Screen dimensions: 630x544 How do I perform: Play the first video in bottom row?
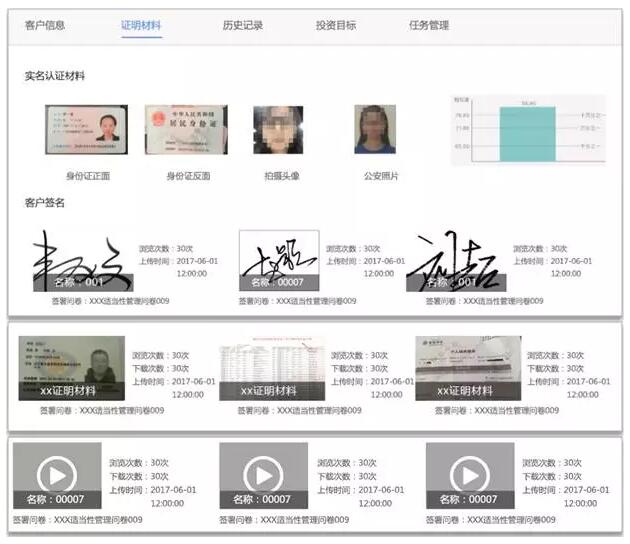click(x=57, y=473)
